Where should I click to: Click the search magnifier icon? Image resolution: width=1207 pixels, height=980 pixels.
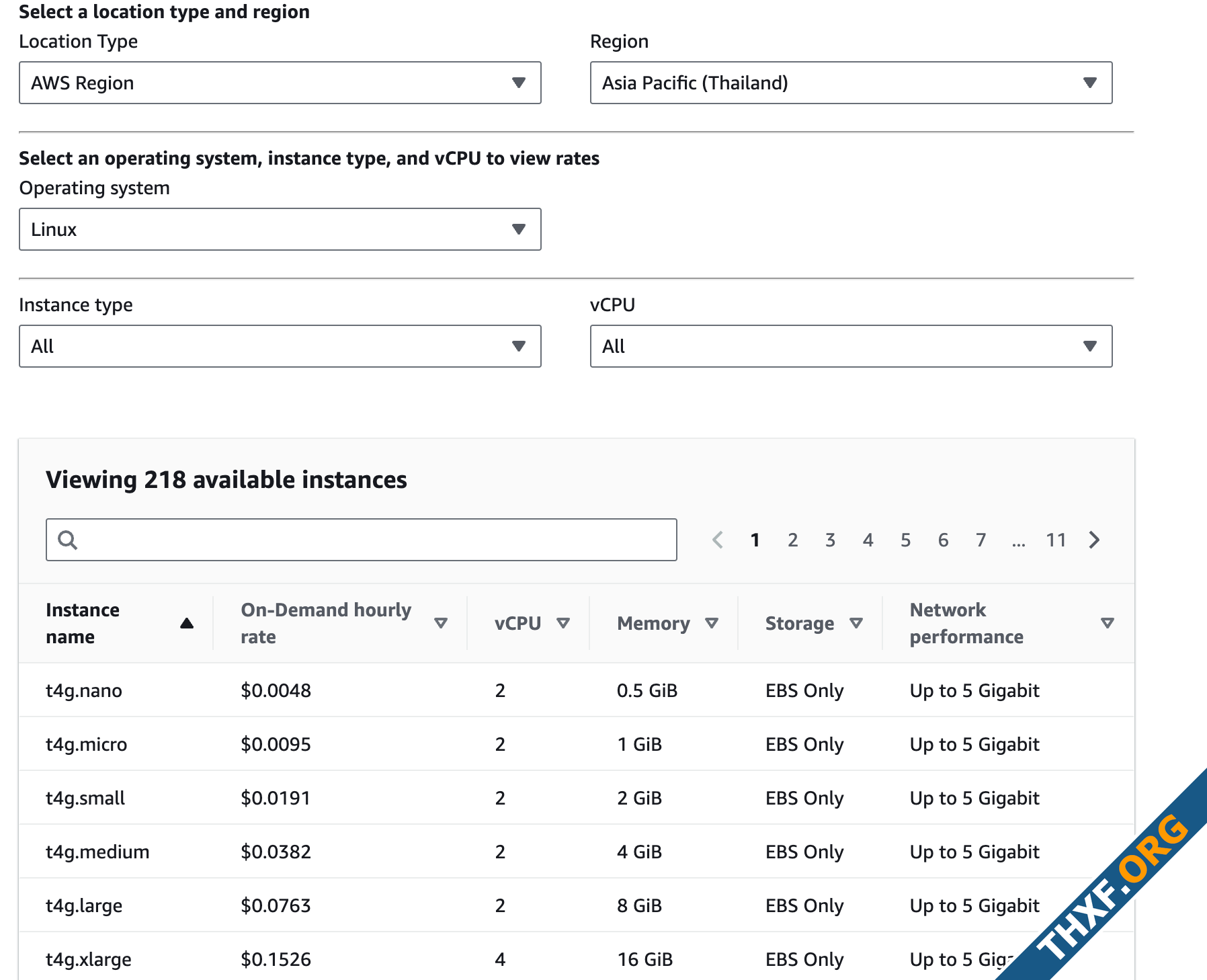click(x=67, y=540)
